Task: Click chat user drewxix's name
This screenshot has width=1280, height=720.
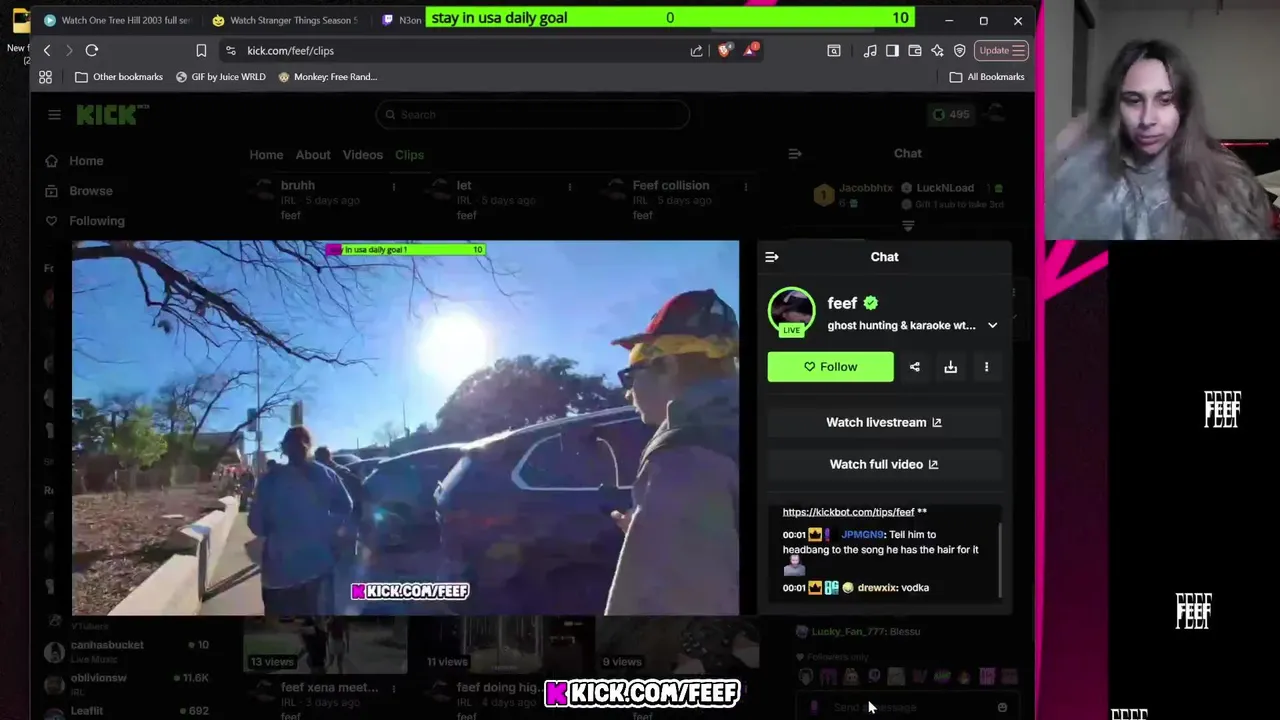Action: (x=876, y=588)
